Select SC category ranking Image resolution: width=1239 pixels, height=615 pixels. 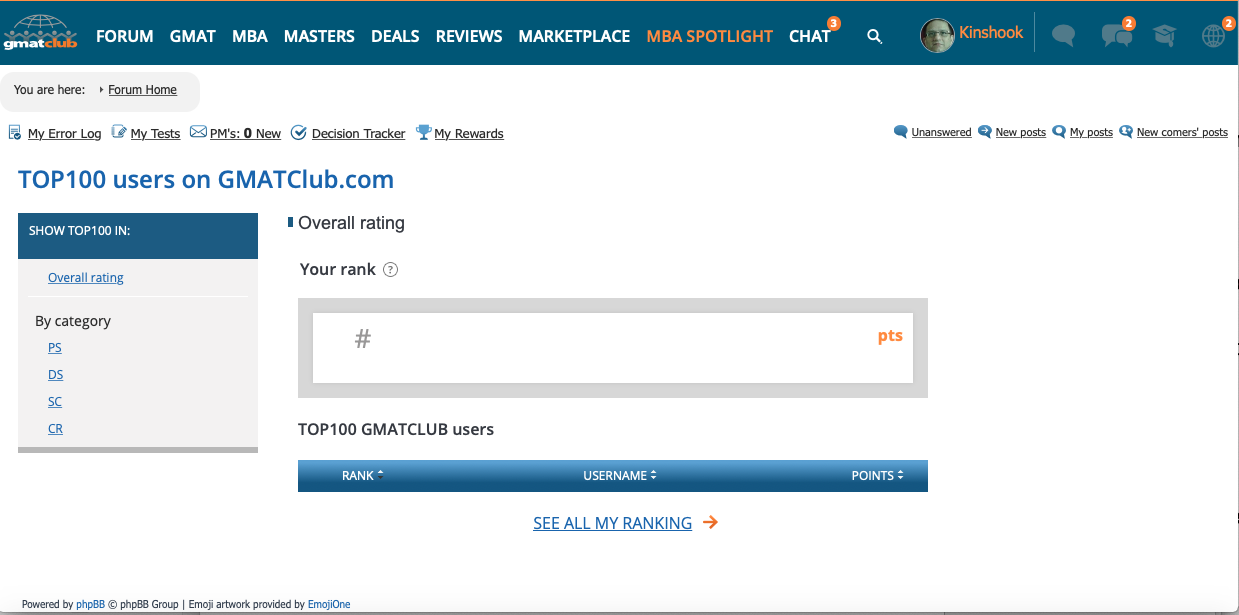[x=55, y=401]
